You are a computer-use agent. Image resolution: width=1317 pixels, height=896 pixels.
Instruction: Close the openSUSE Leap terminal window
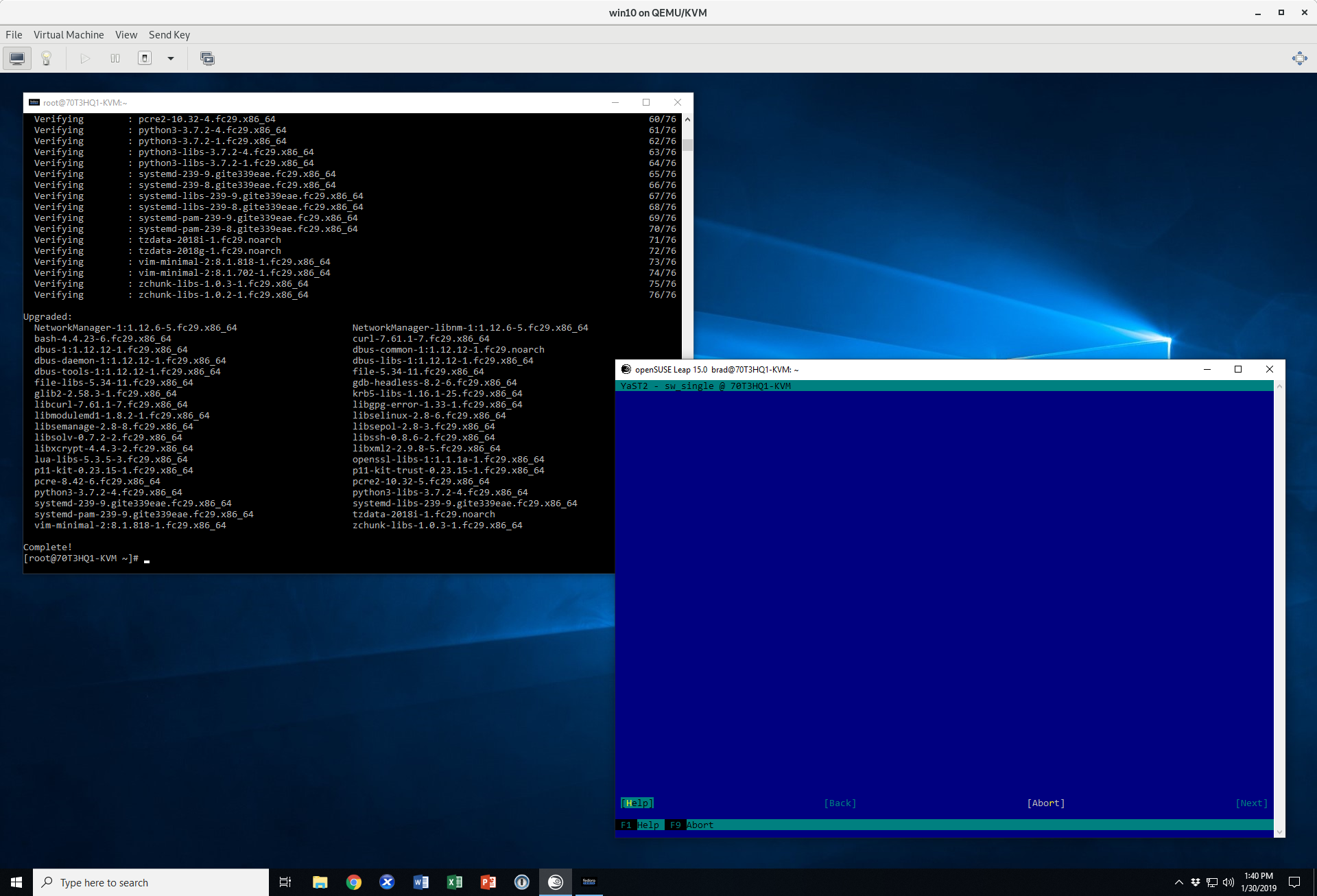click(x=1270, y=369)
